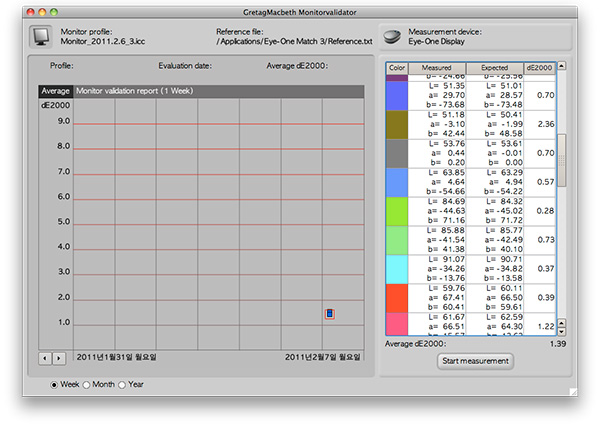Select the Year radio button
This screenshot has height=427, width=600.
122,384
